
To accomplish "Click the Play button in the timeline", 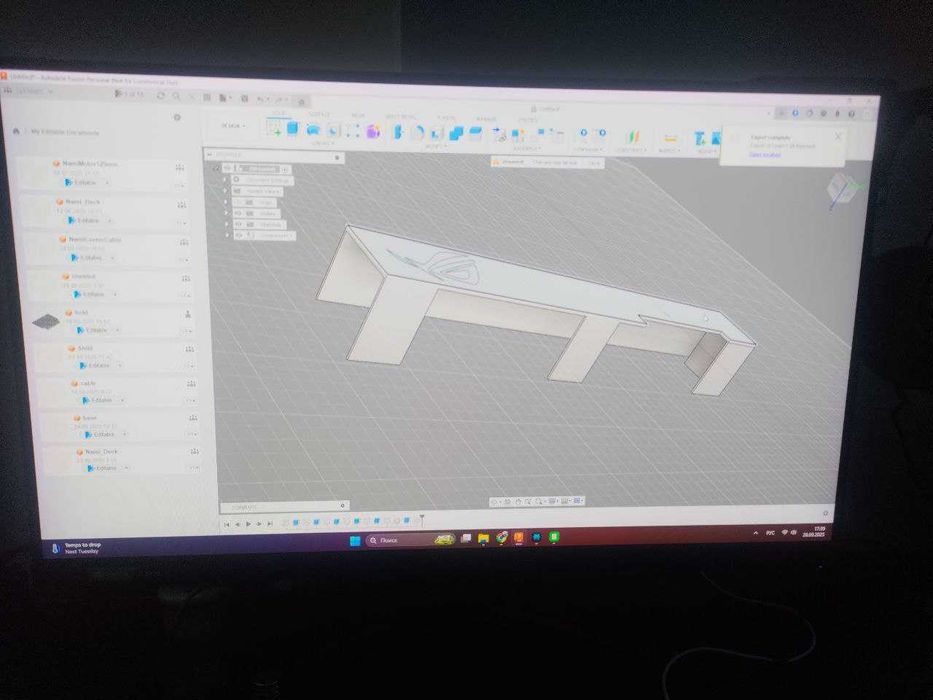I will (x=248, y=524).
